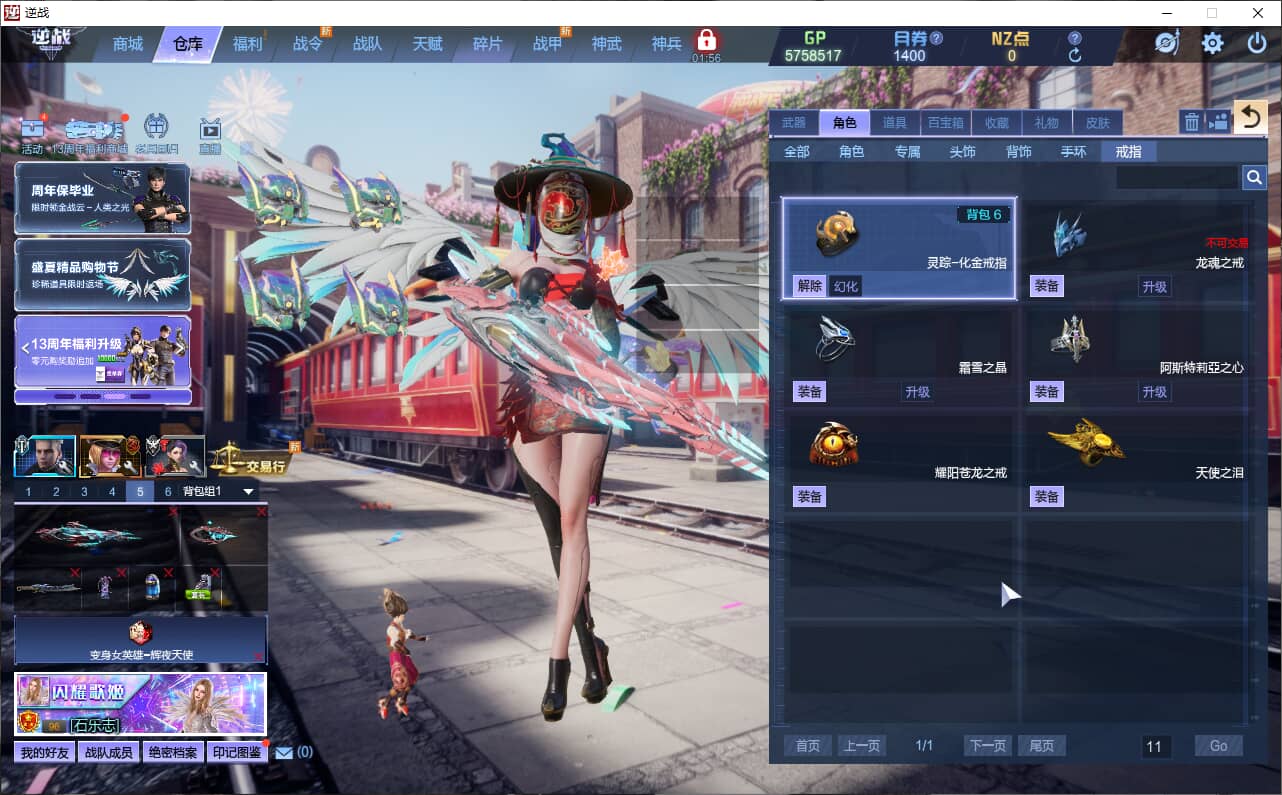Viewport: 1282px width, 795px height.
Task: Switch to the 武器 inventory tab
Action: 793,123
